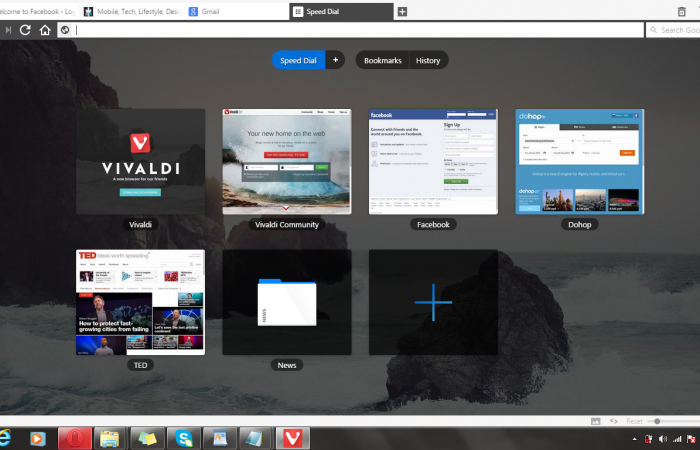Show hidden system tray icons
This screenshot has height=450, width=700.
(x=633, y=439)
